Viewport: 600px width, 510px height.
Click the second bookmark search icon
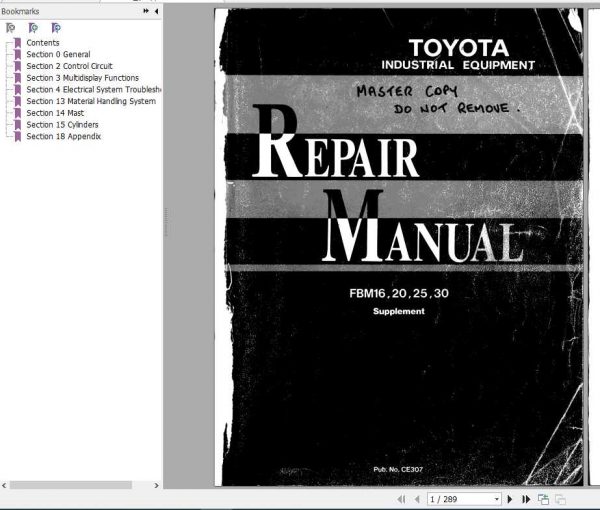coord(33,28)
